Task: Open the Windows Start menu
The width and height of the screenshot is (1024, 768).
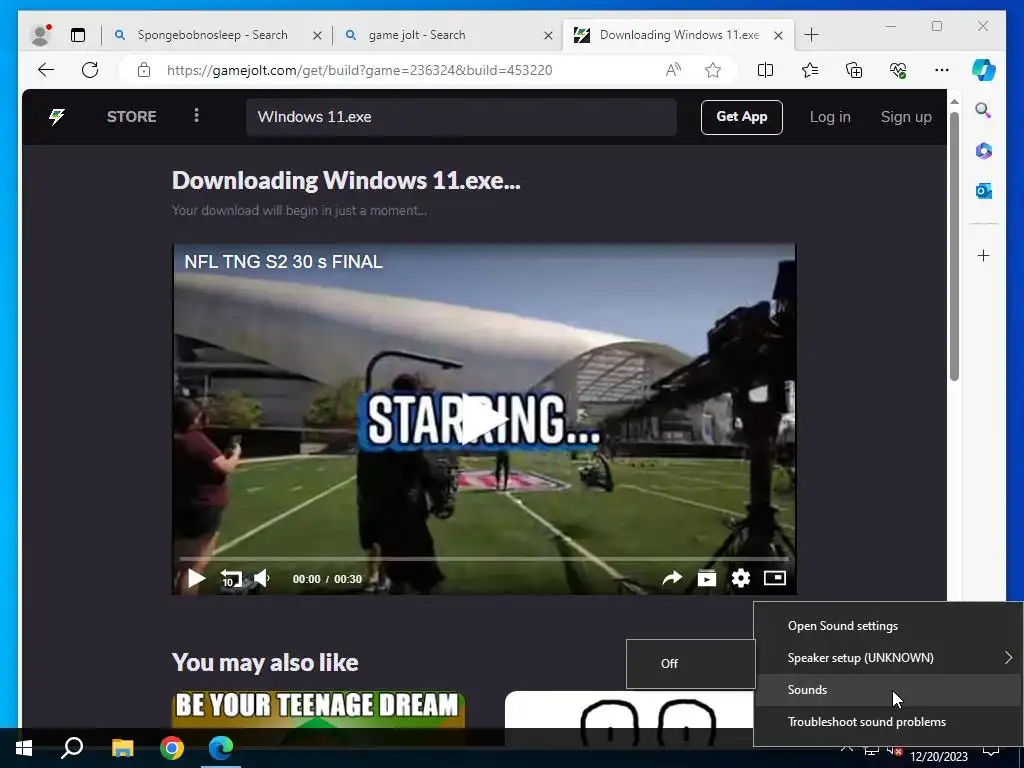Action: [x=24, y=748]
